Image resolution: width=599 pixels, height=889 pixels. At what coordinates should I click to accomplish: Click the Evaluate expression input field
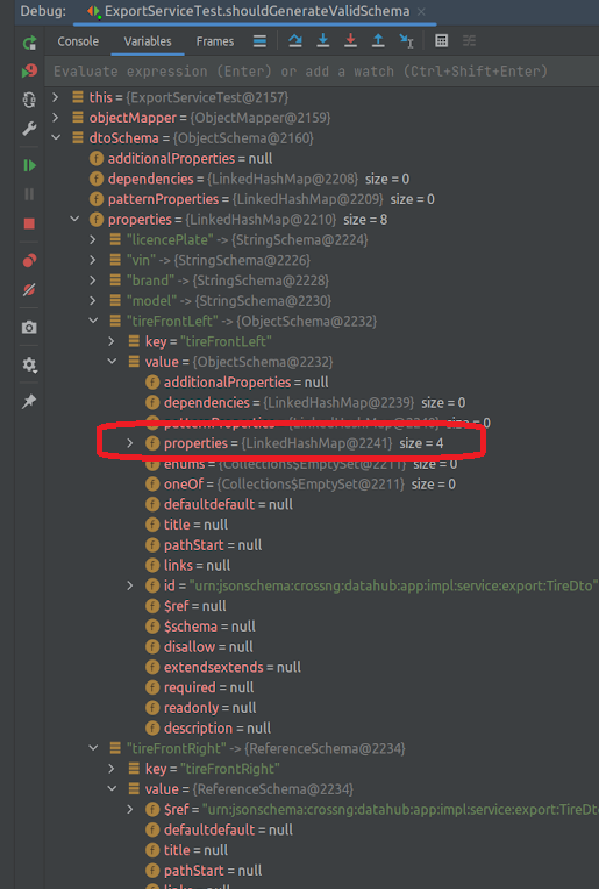tap(300, 71)
